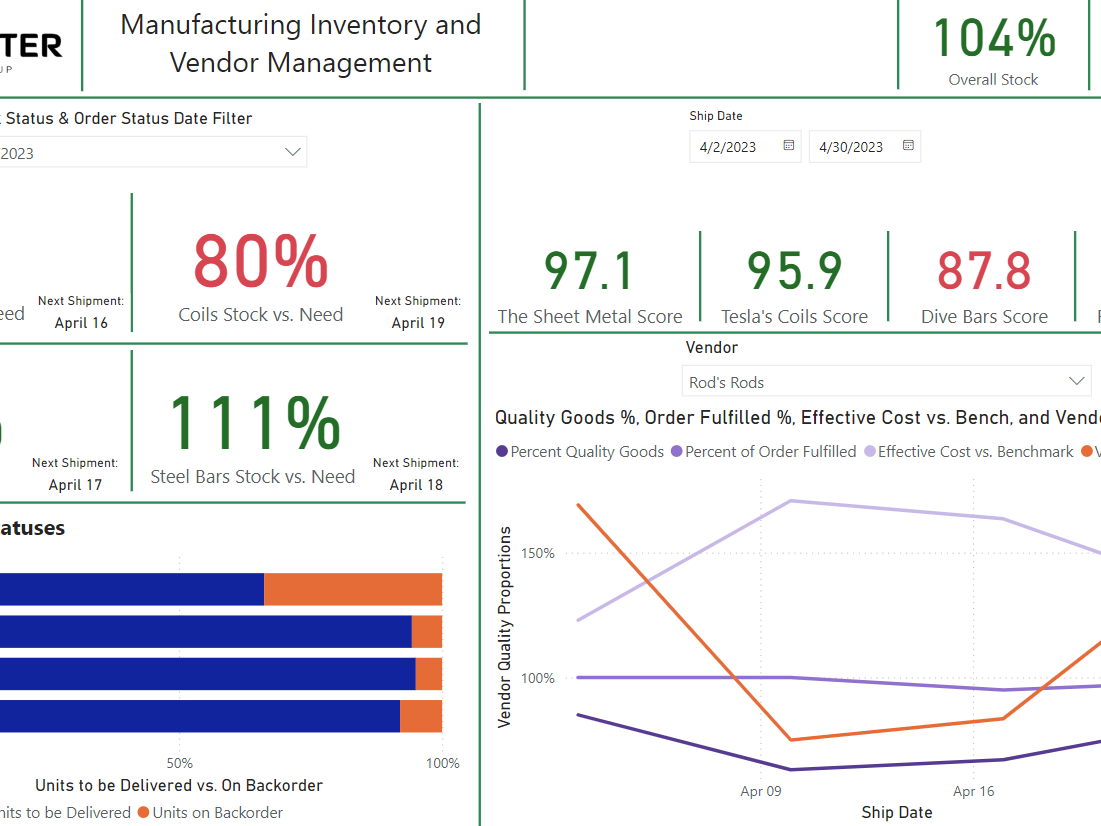Click the top bar's orange backorder segment
This screenshot has width=1101, height=826.
click(353, 589)
